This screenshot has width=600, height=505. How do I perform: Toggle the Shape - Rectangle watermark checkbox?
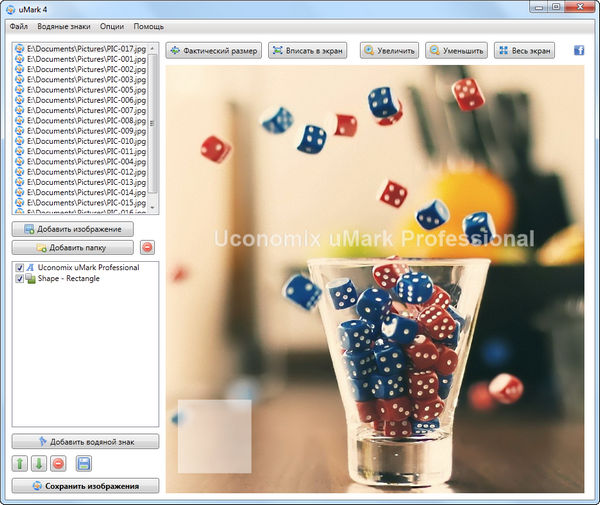[x=20, y=279]
